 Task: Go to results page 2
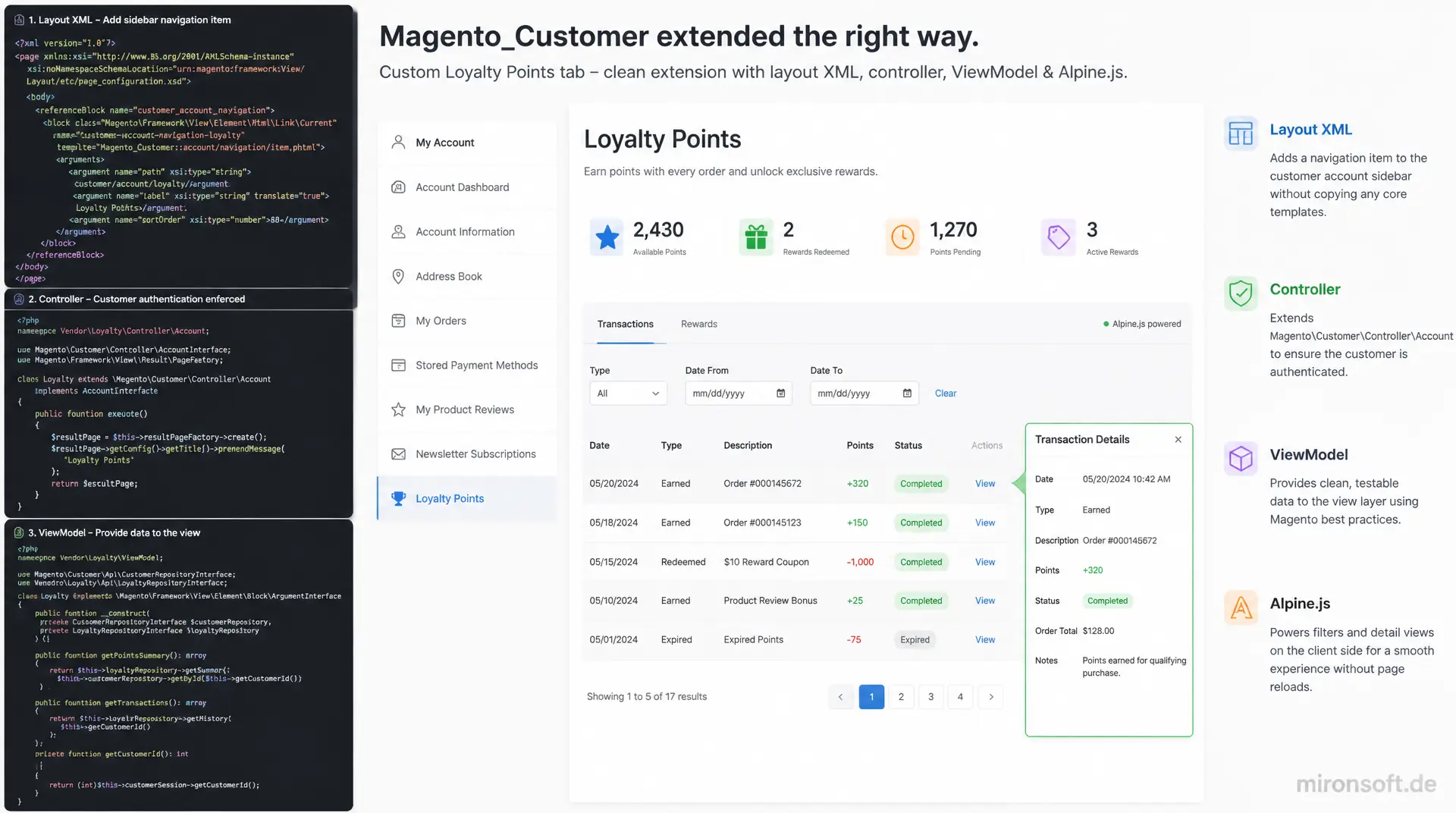point(901,696)
